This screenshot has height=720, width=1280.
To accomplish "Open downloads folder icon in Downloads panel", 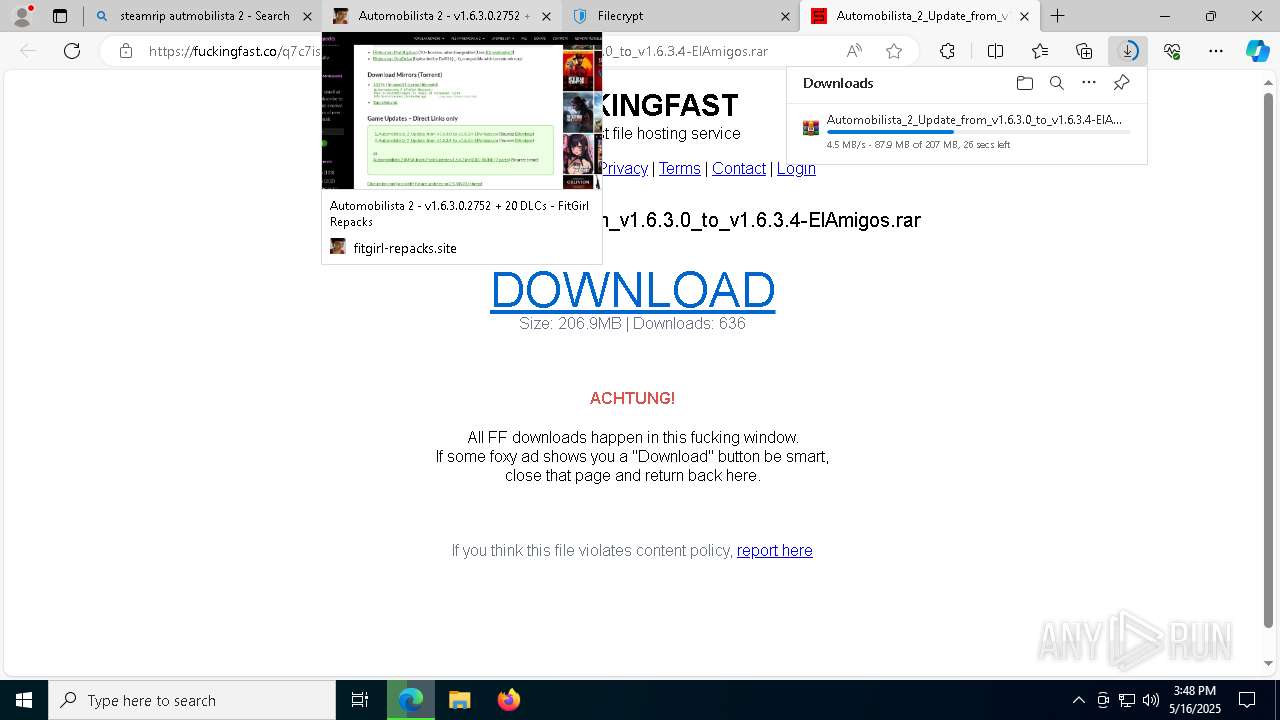I will (x=1024, y=83).
